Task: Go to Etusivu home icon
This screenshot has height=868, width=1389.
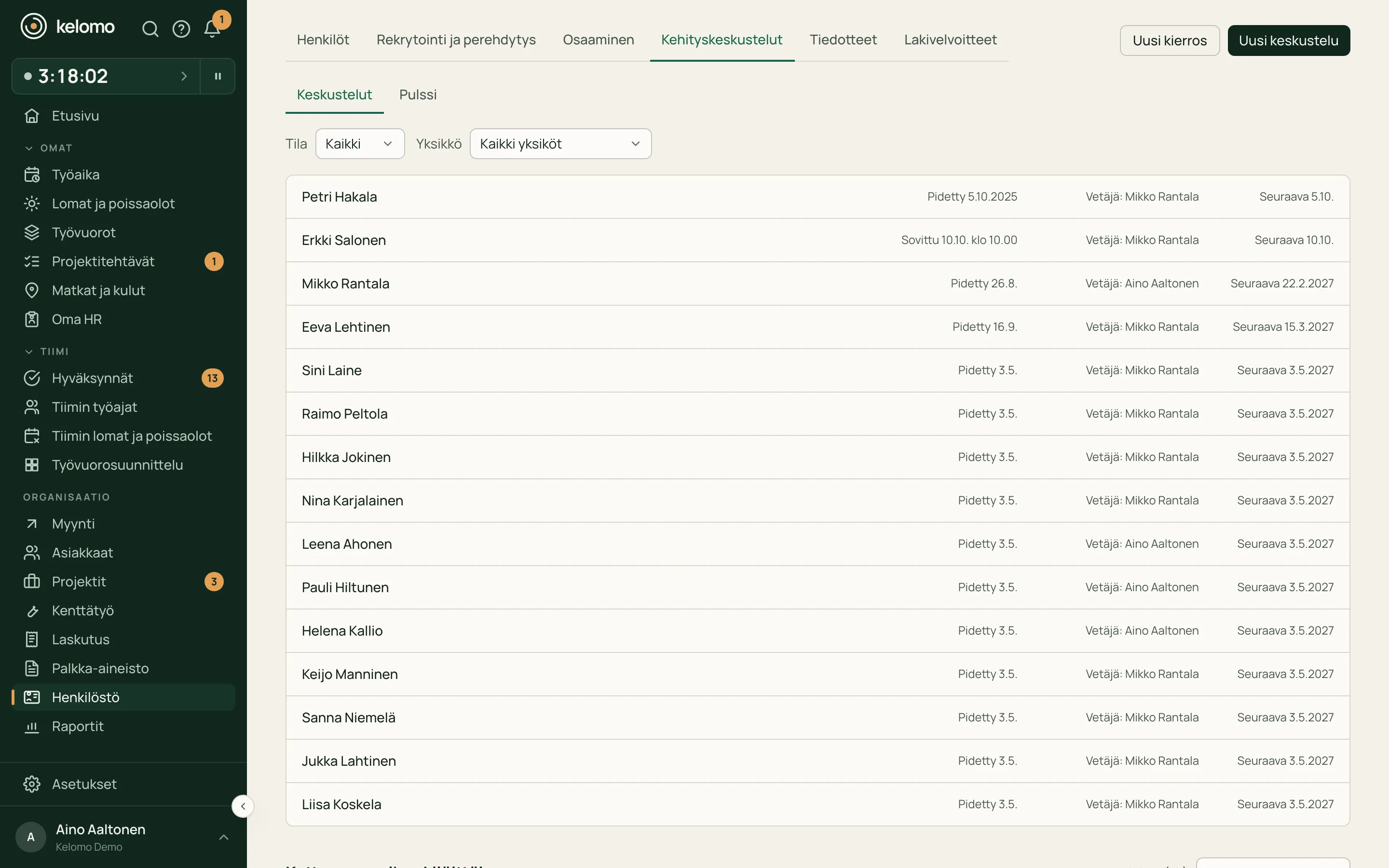Action: coord(32,115)
